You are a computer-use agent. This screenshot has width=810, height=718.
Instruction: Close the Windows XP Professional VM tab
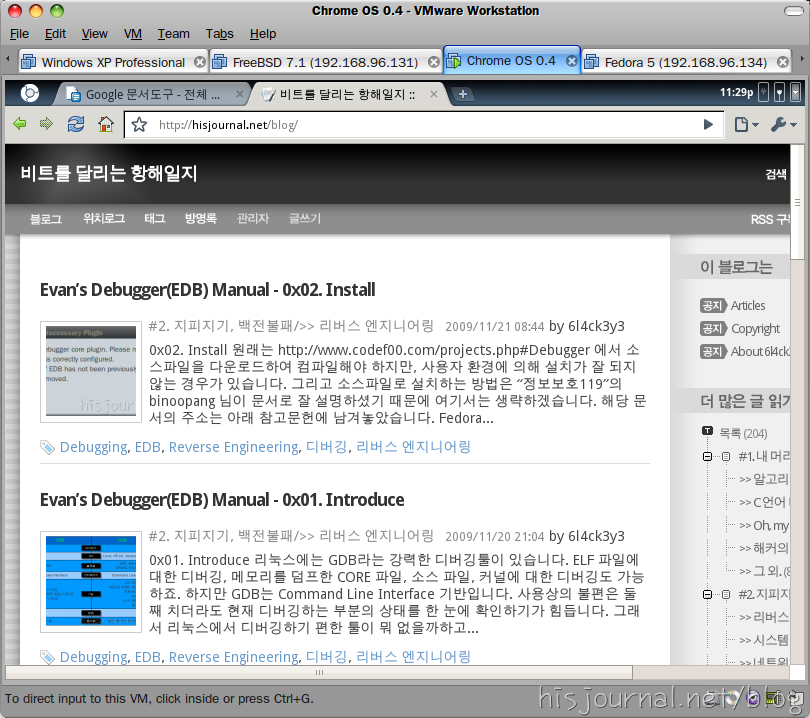[199, 62]
